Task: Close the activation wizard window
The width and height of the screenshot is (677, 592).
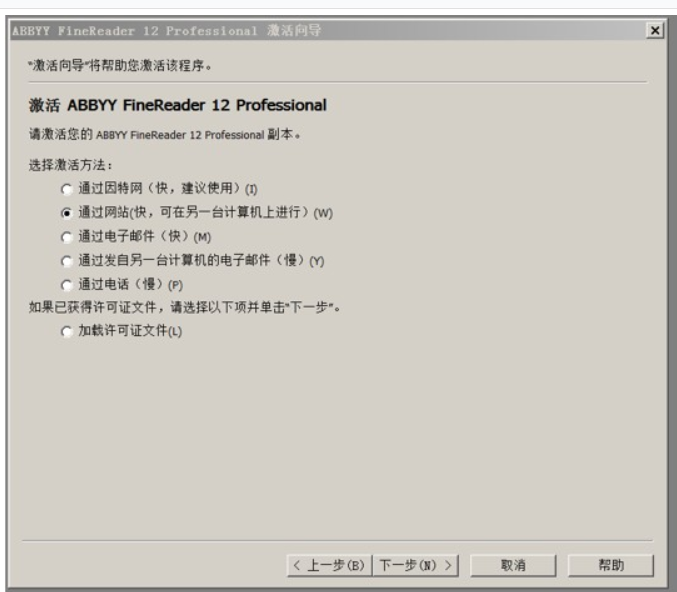Action: coord(655,31)
